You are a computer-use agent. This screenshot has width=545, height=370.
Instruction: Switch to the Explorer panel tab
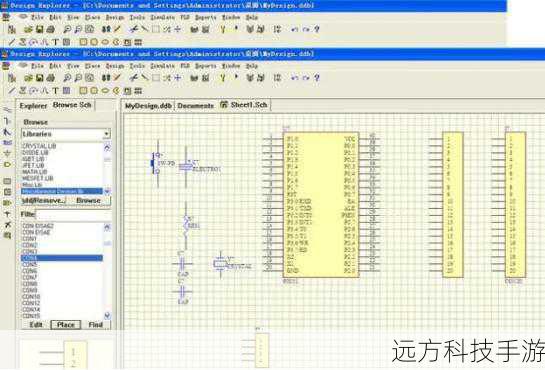(33, 106)
